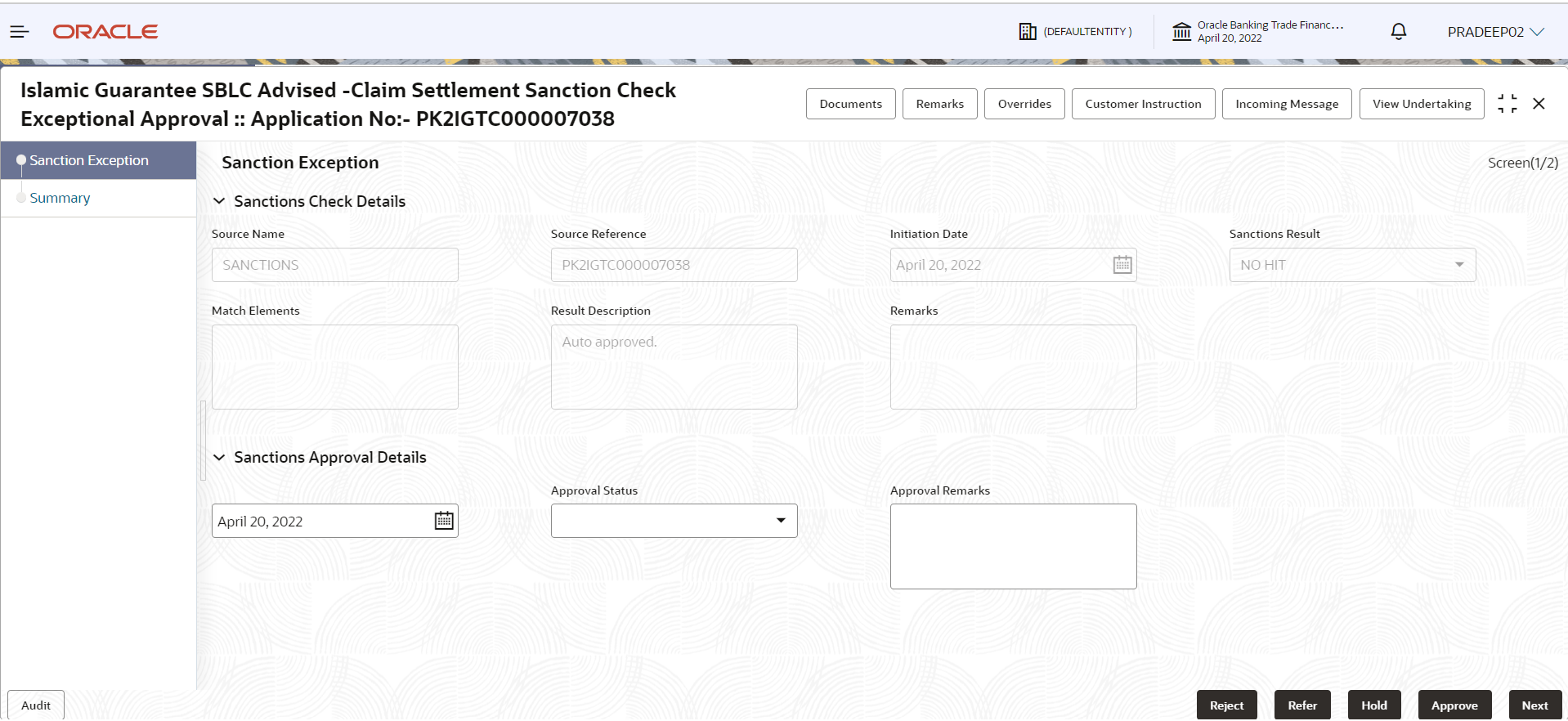Open calendar icon for Initiation Date
The image size is (1568, 721).
pyautogui.click(x=1122, y=265)
